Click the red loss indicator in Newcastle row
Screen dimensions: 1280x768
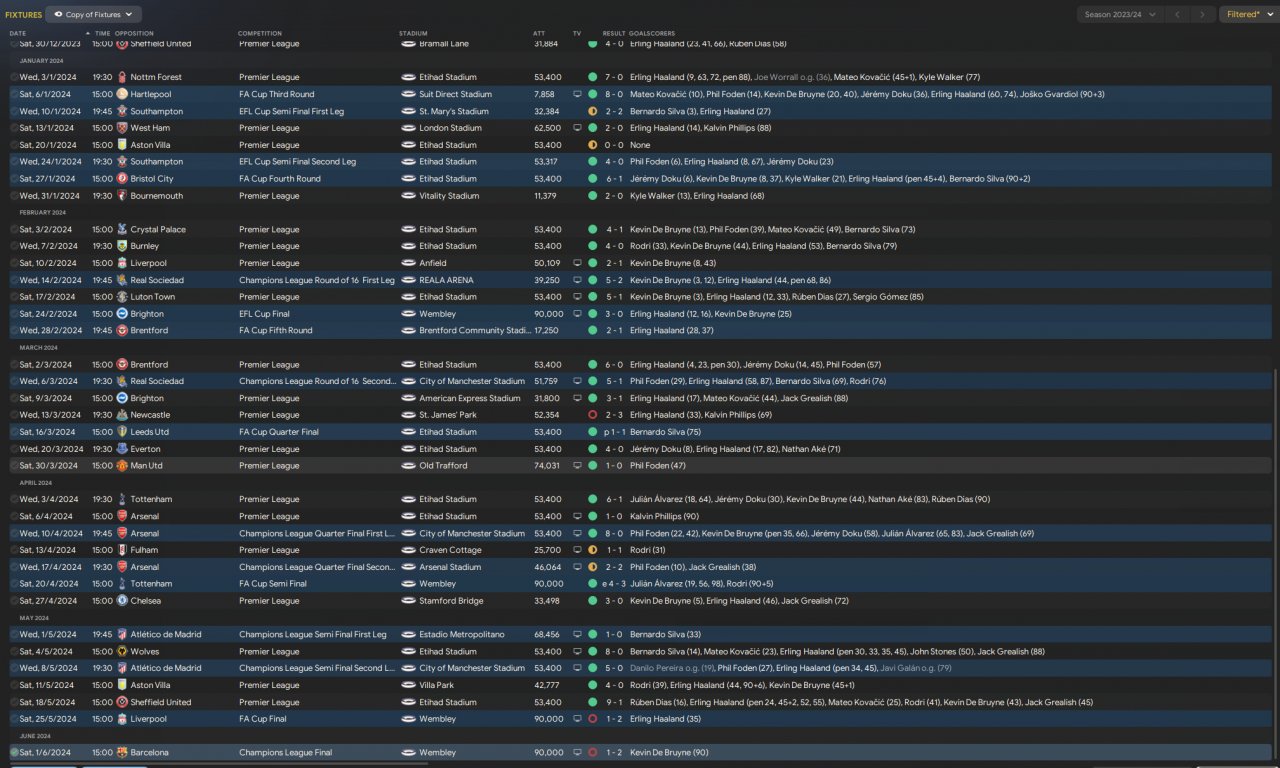point(592,415)
